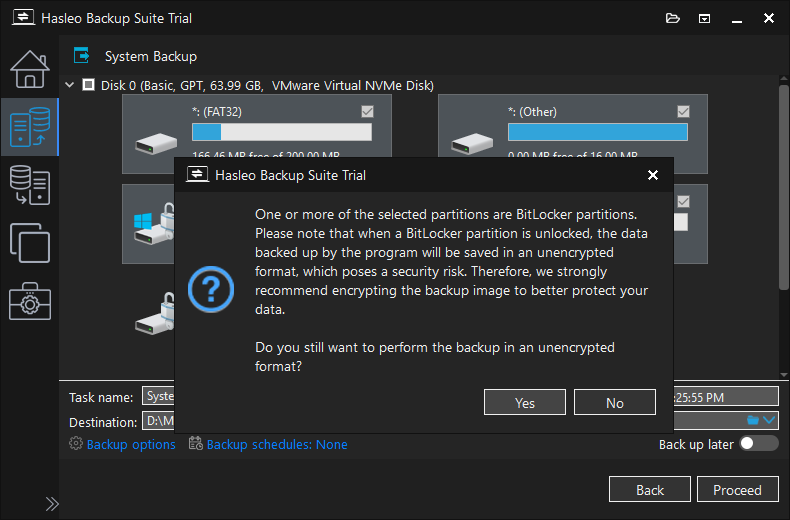Click the question mark dialog icon
The width and height of the screenshot is (790, 520).
[x=211, y=289]
